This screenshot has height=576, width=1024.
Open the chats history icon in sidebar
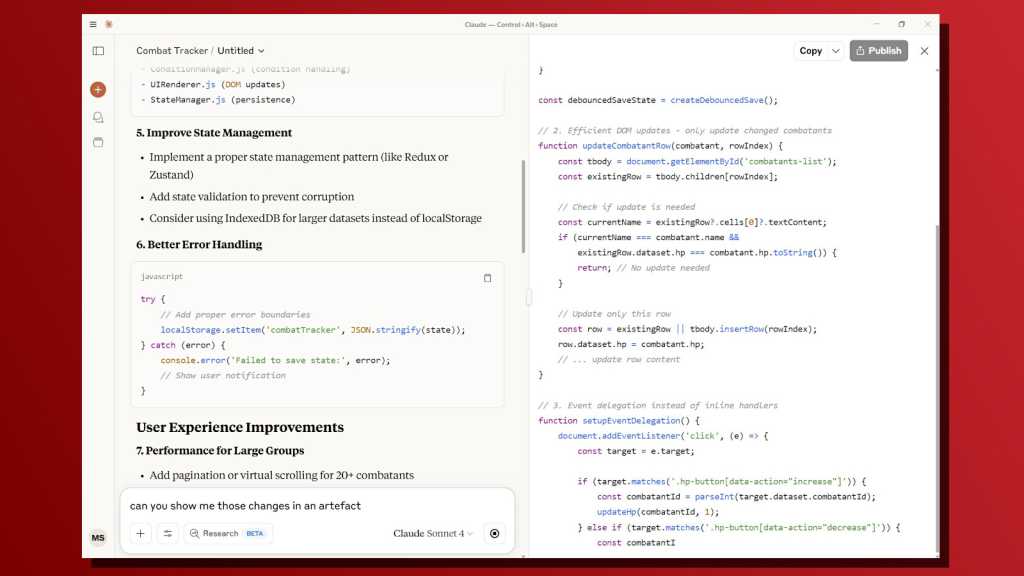point(98,117)
